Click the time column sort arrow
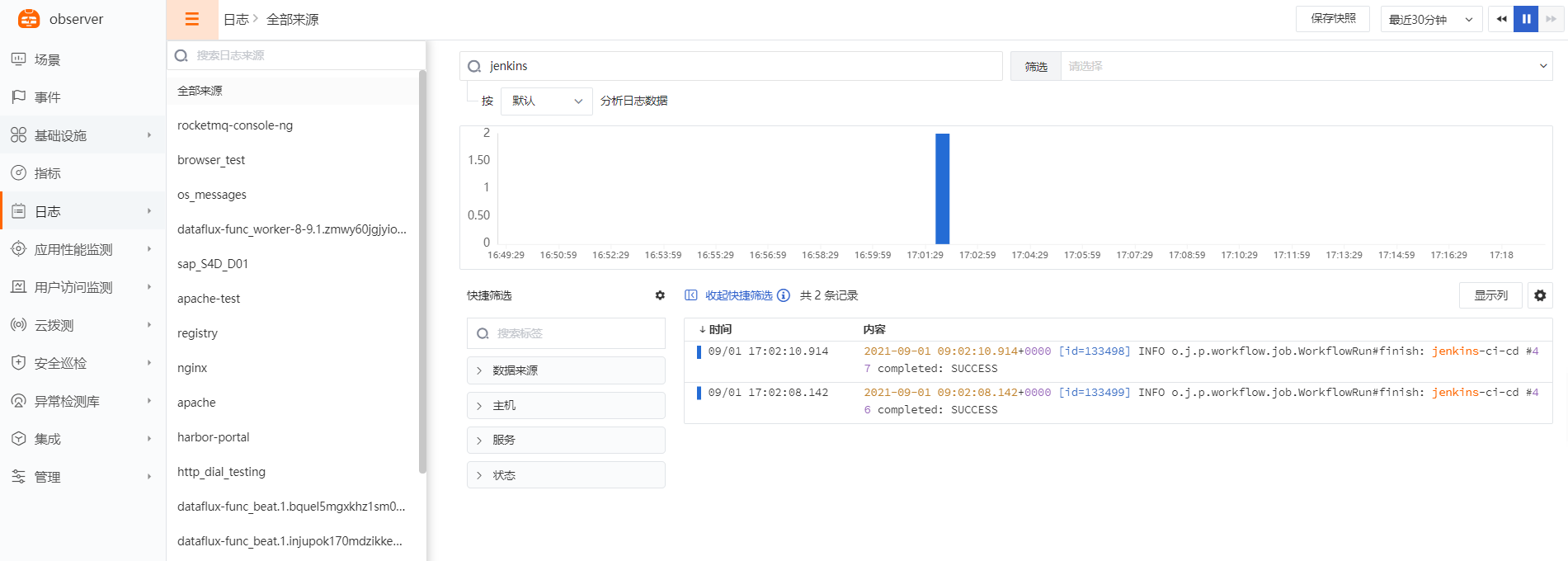 point(702,329)
